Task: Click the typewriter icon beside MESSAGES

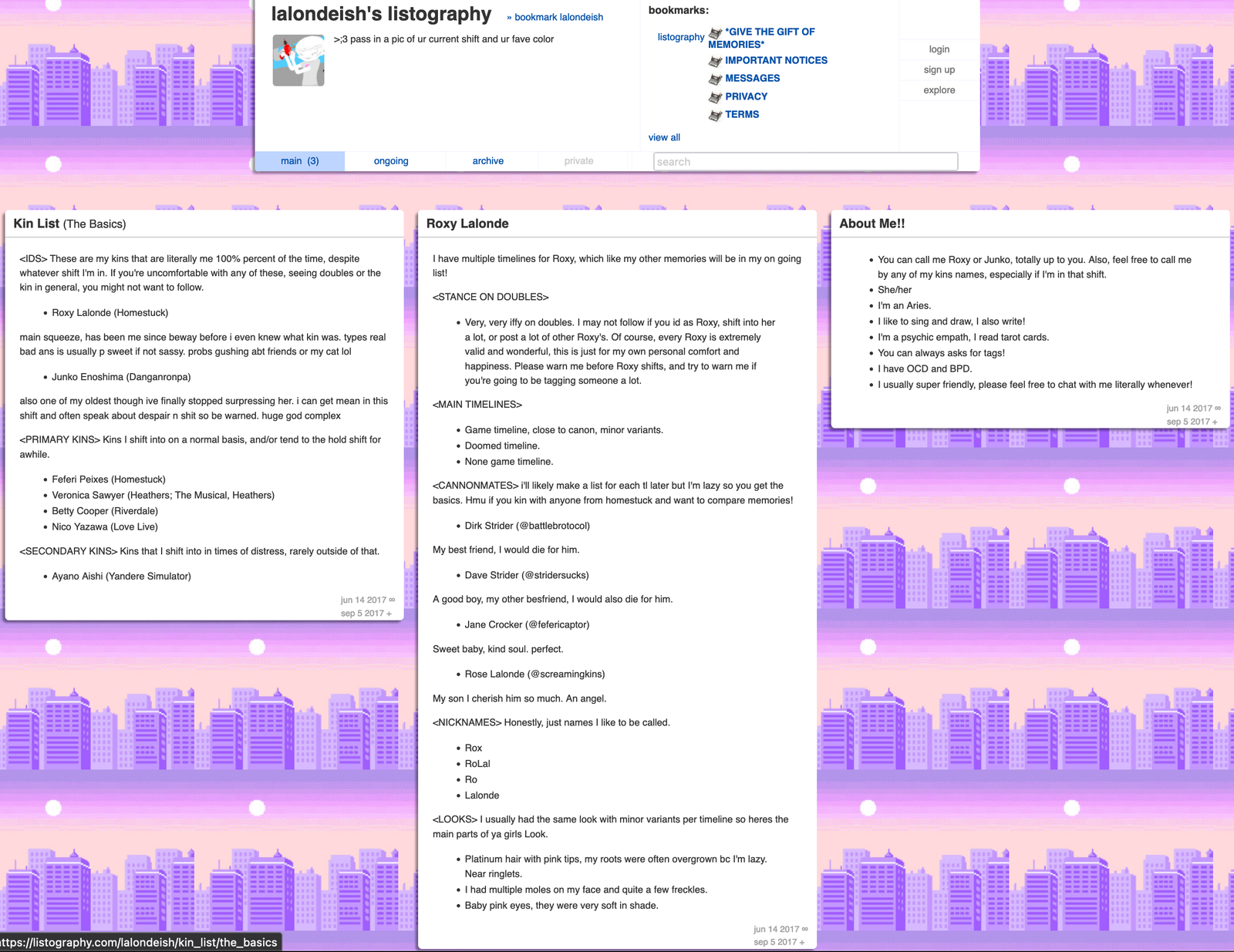Action: point(716,79)
